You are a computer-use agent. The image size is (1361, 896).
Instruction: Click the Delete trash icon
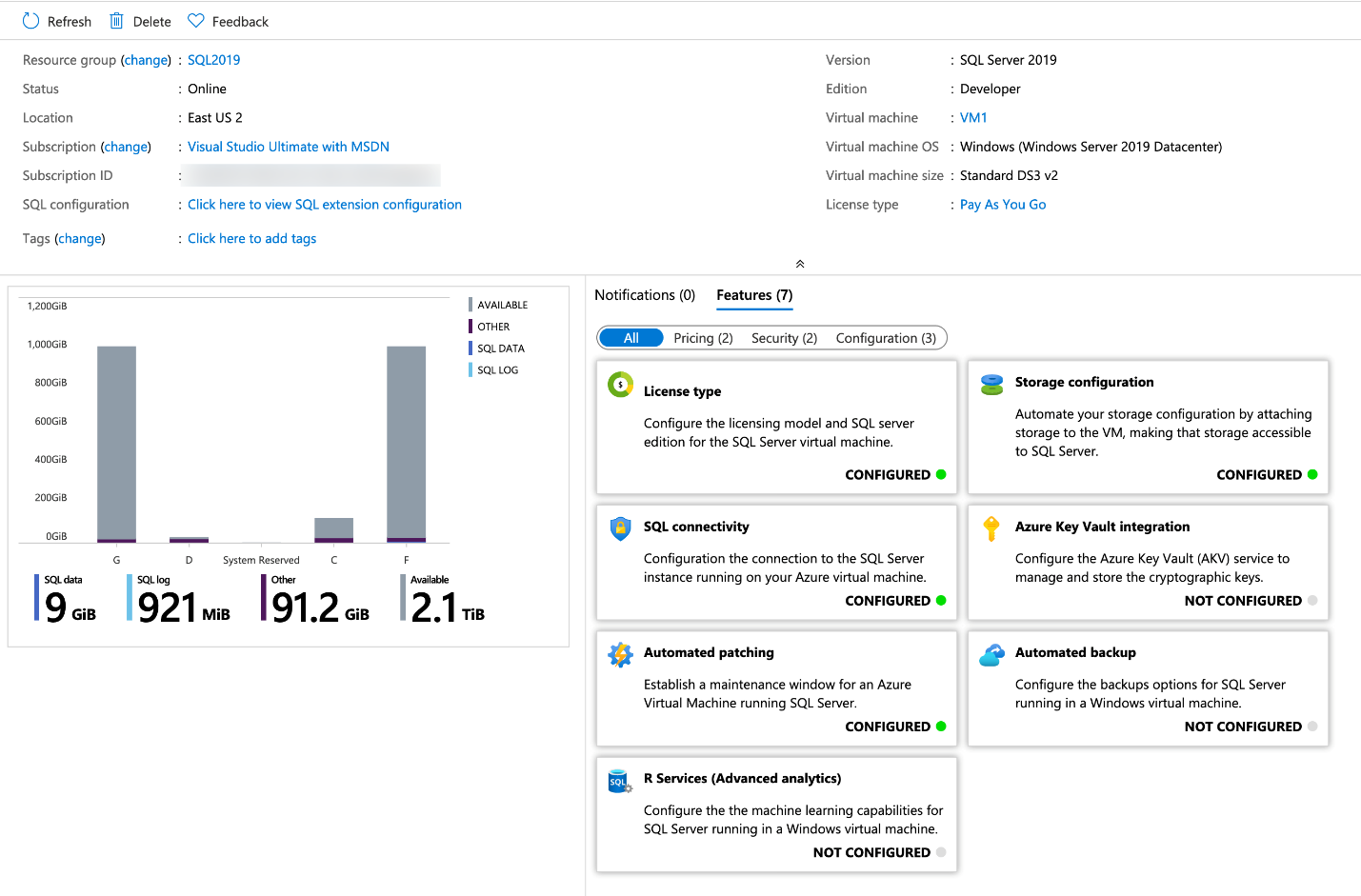click(x=116, y=21)
